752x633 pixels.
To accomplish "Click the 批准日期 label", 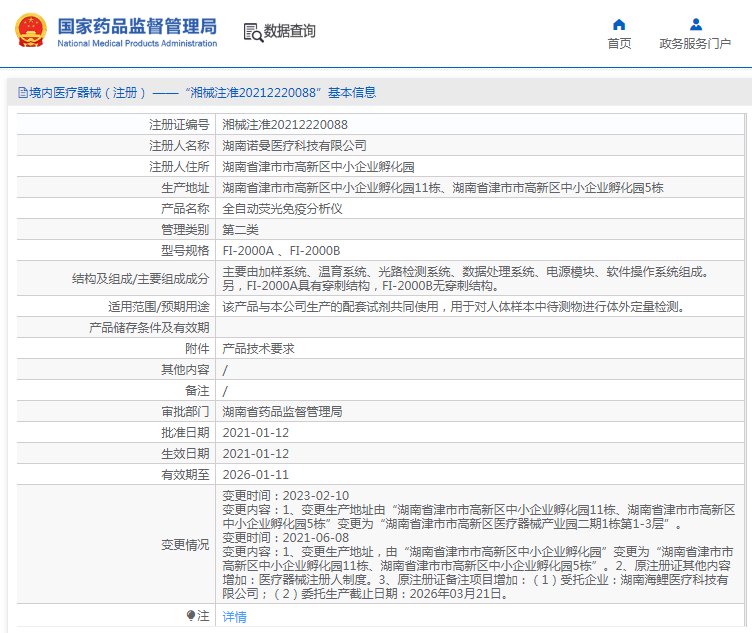I will click(185, 433).
